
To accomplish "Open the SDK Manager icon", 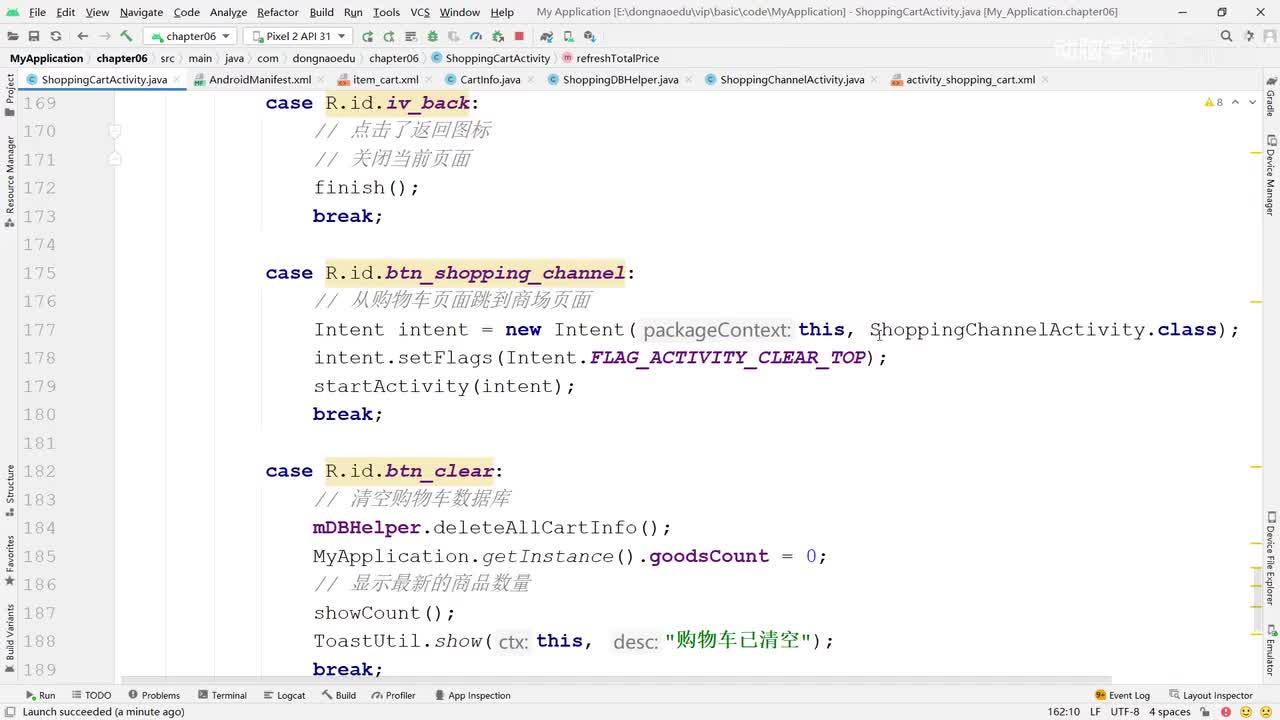I will click(590, 36).
